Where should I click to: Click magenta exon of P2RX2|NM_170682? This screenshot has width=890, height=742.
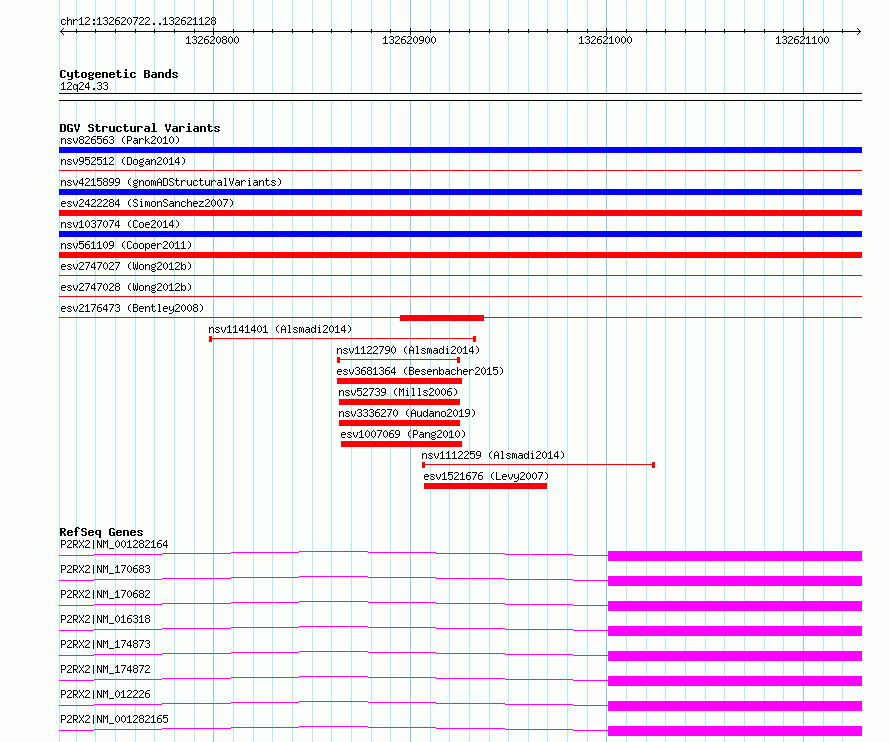[735, 606]
